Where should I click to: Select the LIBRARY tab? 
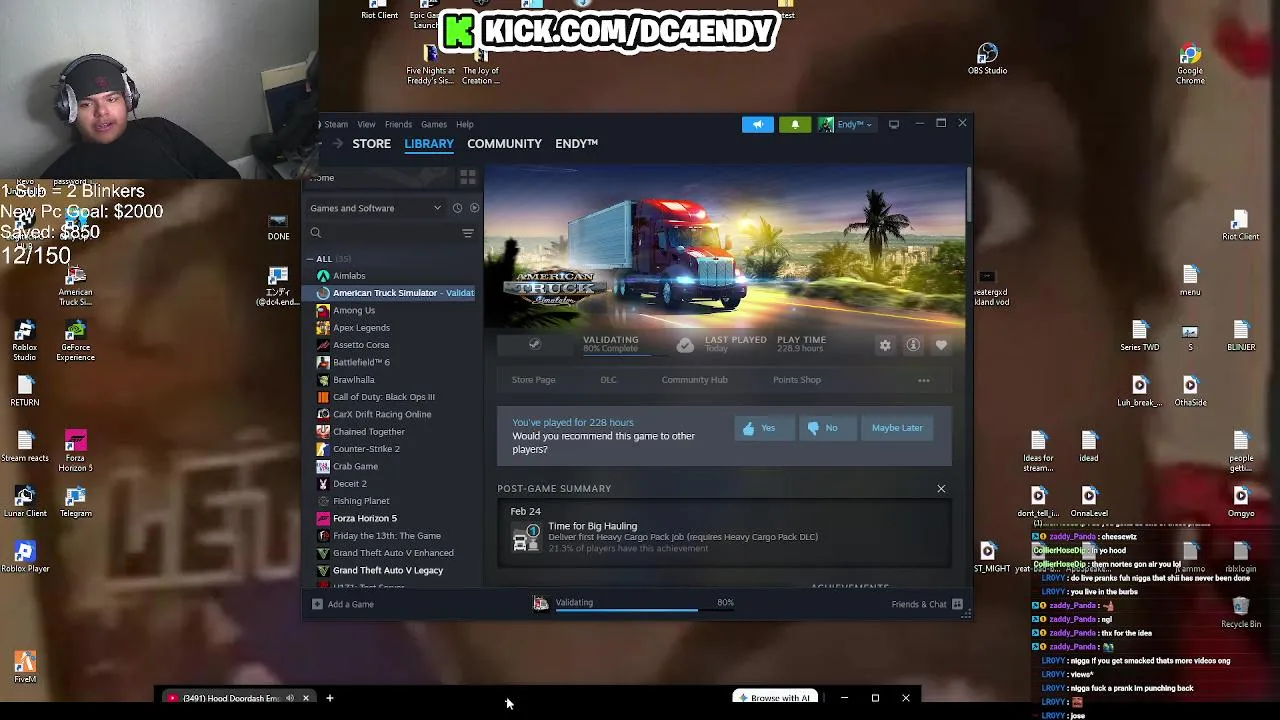(429, 144)
